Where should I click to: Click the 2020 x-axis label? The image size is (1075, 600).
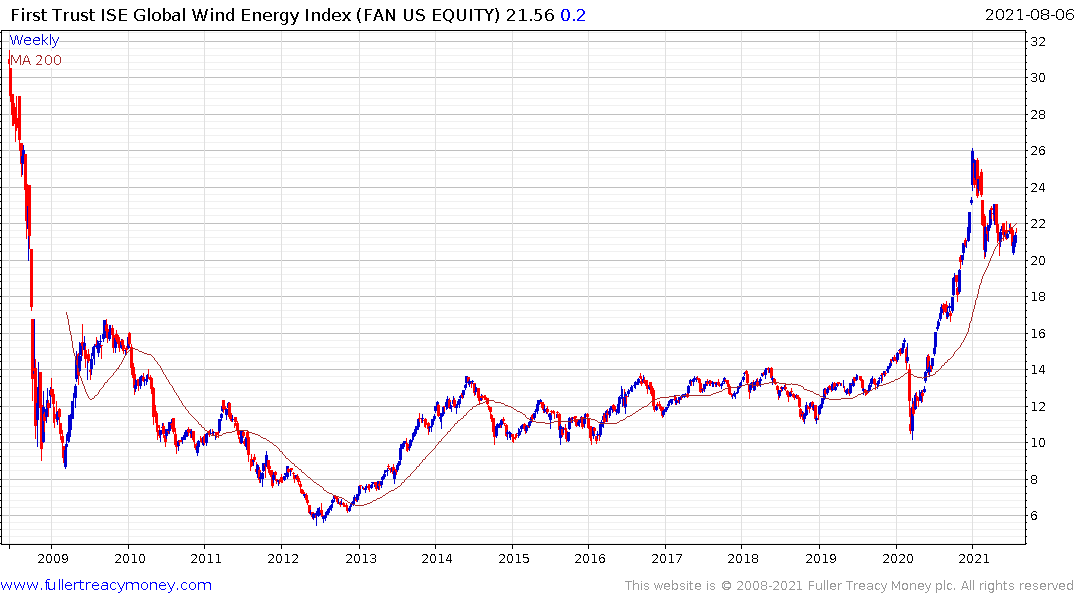point(897,558)
